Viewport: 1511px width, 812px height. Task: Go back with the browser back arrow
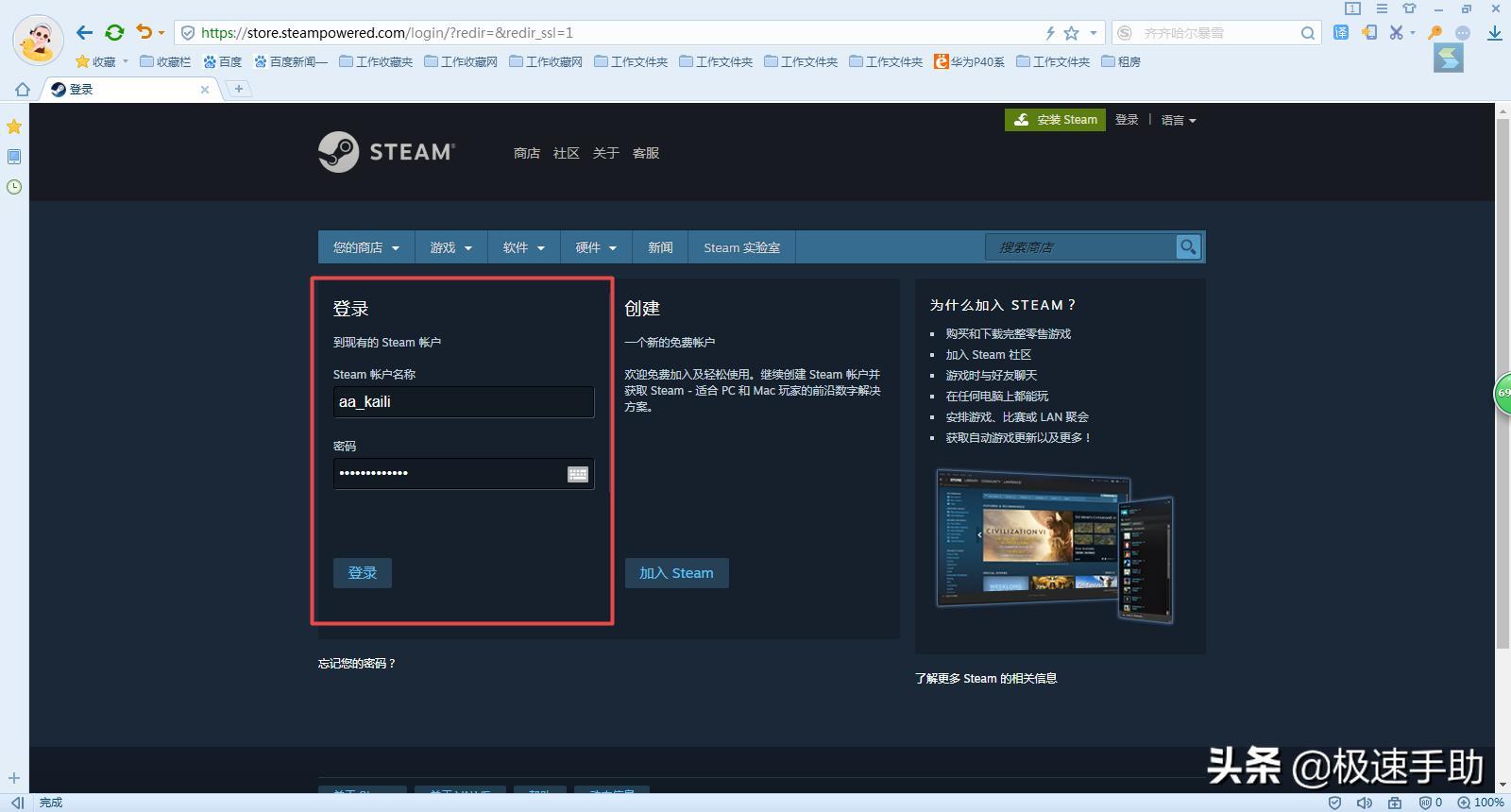pyautogui.click(x=84, y=33)
